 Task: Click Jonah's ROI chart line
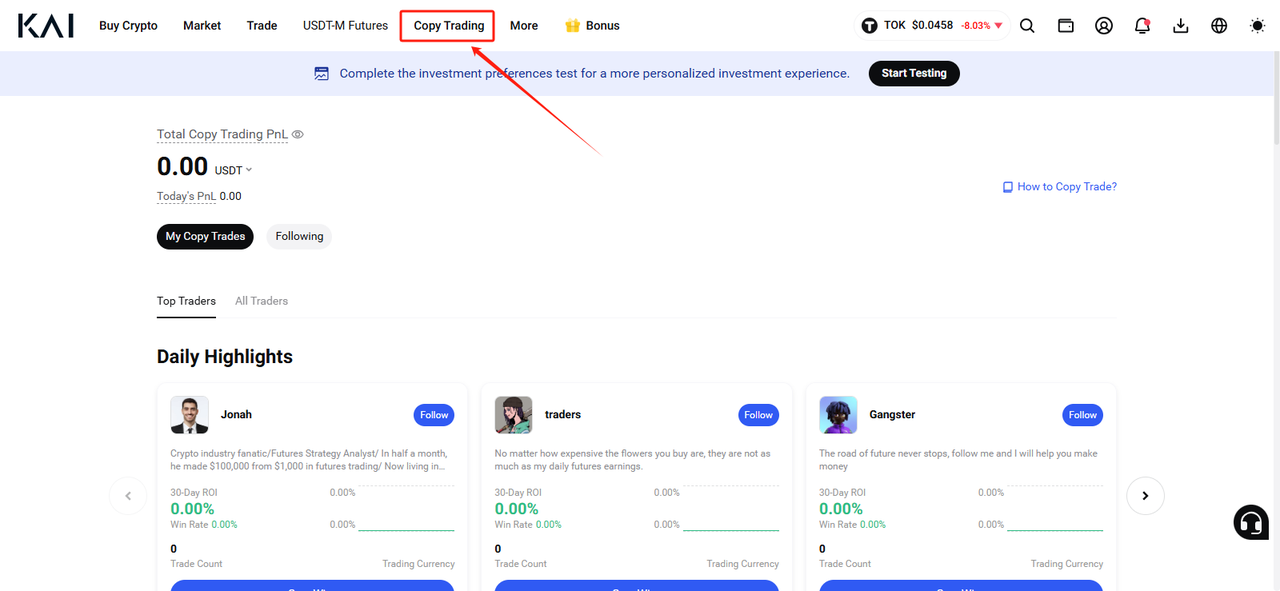click(406, 530)
